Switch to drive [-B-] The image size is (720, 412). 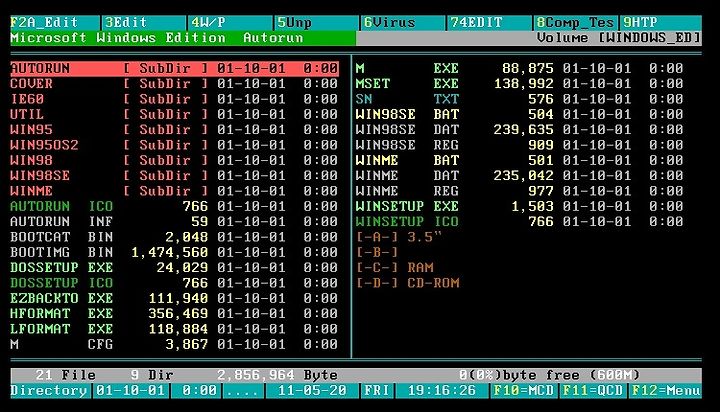[x=377, y=252]
